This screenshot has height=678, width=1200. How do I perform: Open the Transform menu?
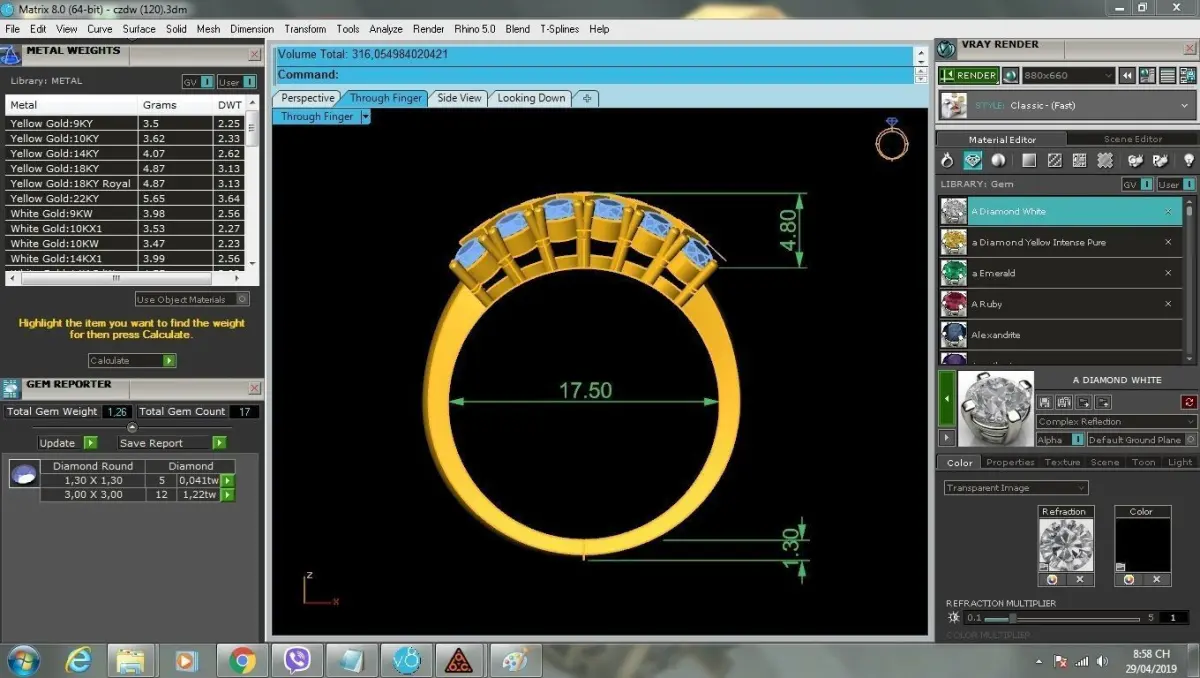pyautogui.click(x=305, y=29)
